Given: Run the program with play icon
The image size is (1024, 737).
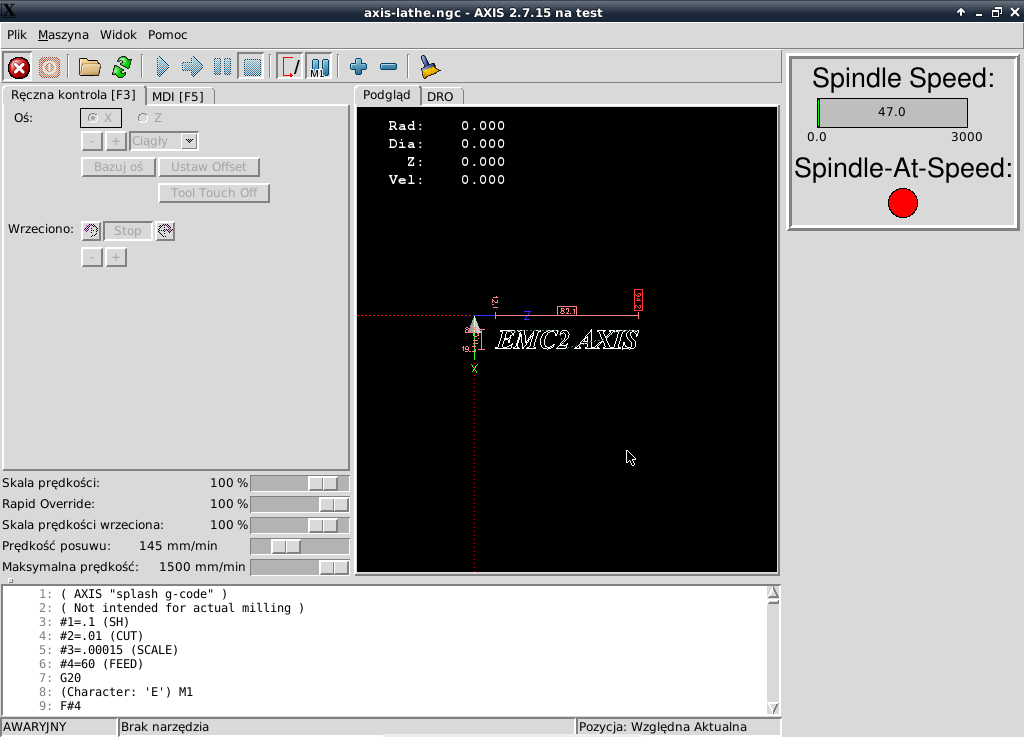Looking at the screenshot, I should click(163, 67).
